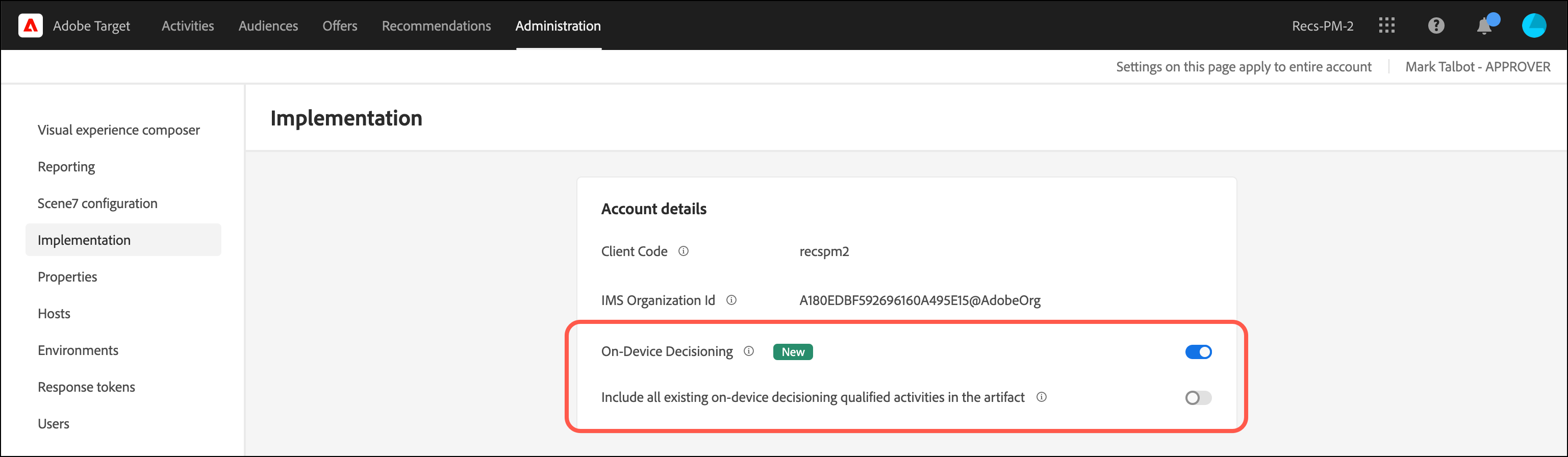Open the Activities tab

click(188, 26)
